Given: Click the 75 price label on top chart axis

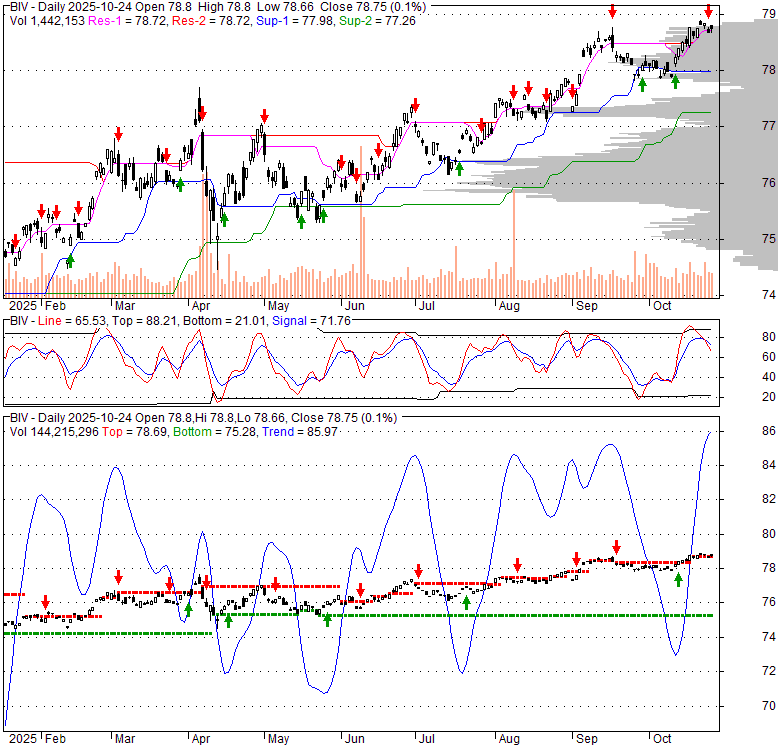Looking at the screenshot, I should (x=769, y=239).
